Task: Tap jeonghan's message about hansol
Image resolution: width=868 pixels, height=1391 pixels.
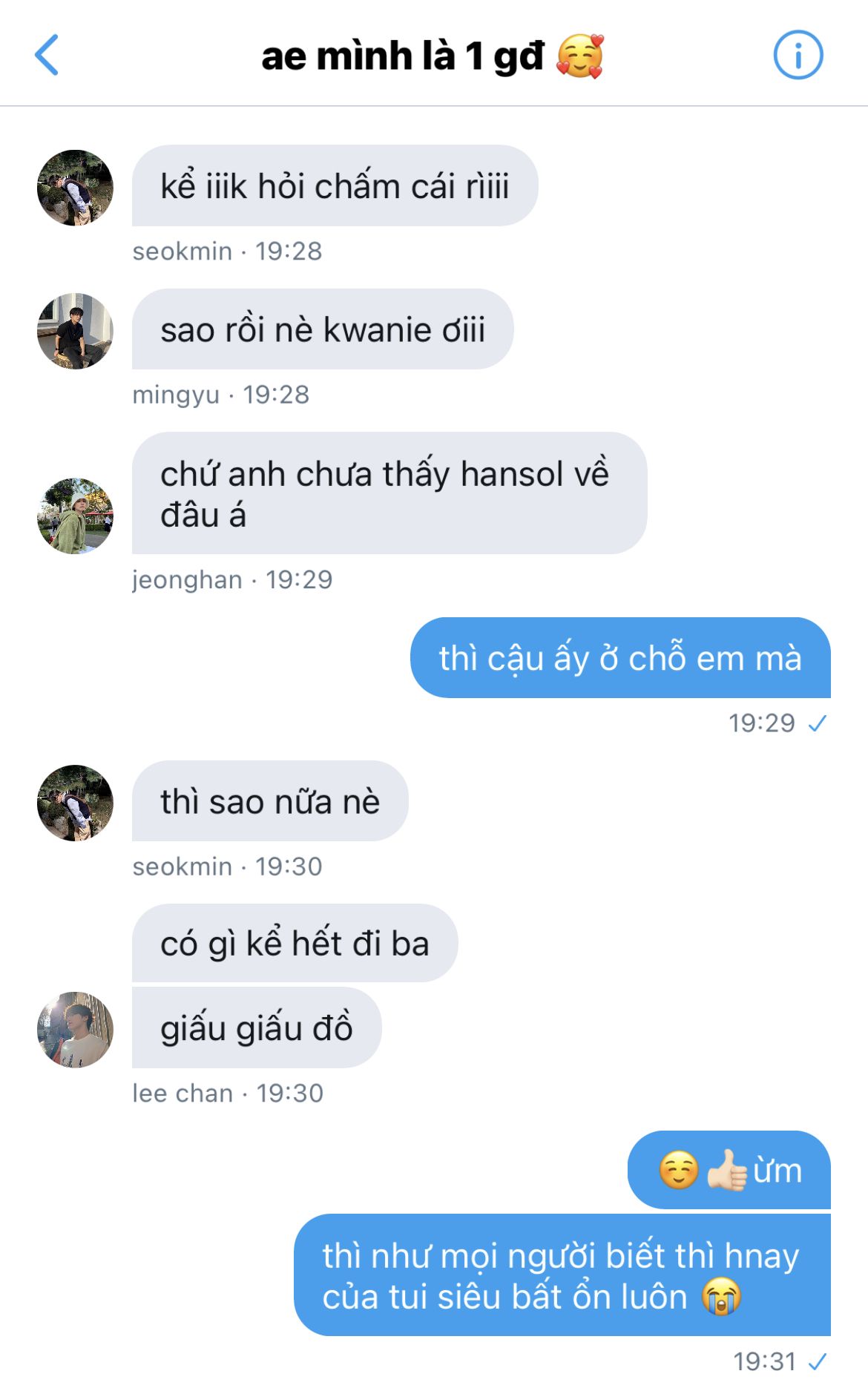Action: tap(389, 493)
